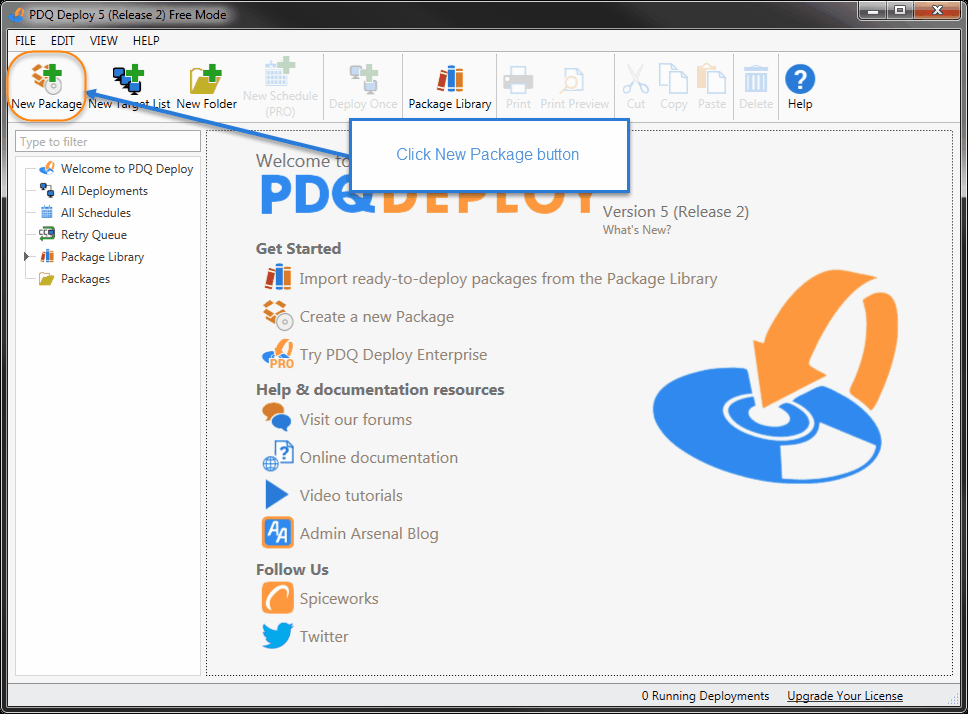Select Package Library in the tree
The width and height of the screenshot is (968, 714).
tap(92, 257)
